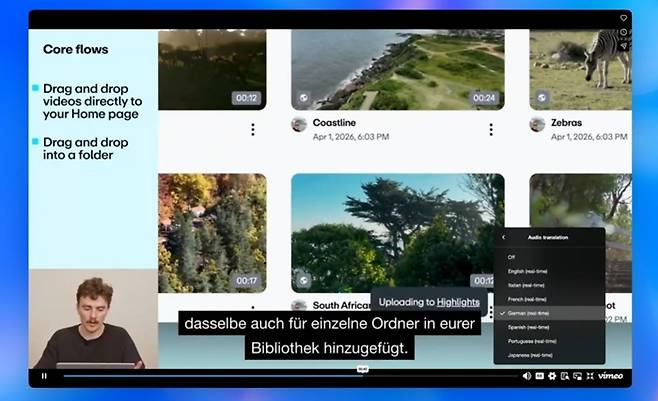Open the 00:17 autumn forest thumbnail
Viewport: 658px width, 401px height.
pyautogui.click(x=212, y=233)
